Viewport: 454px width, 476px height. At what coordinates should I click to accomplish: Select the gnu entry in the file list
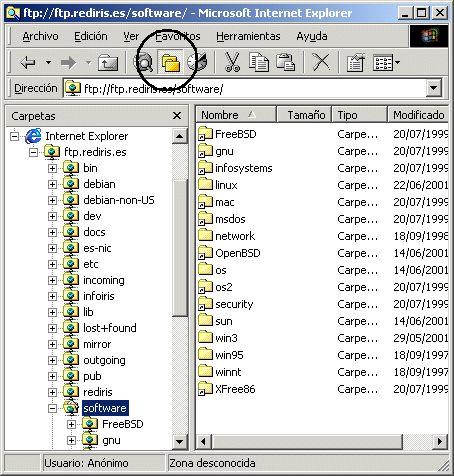tap(224, 151)
